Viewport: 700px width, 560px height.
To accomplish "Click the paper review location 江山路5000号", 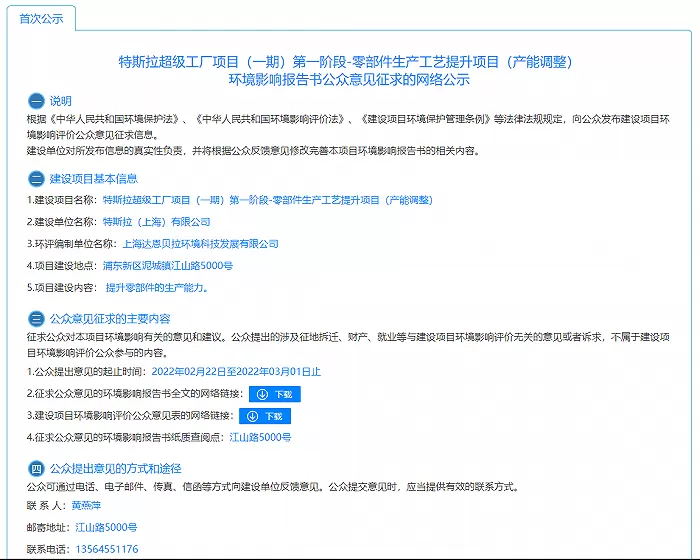I will (260, 437).
